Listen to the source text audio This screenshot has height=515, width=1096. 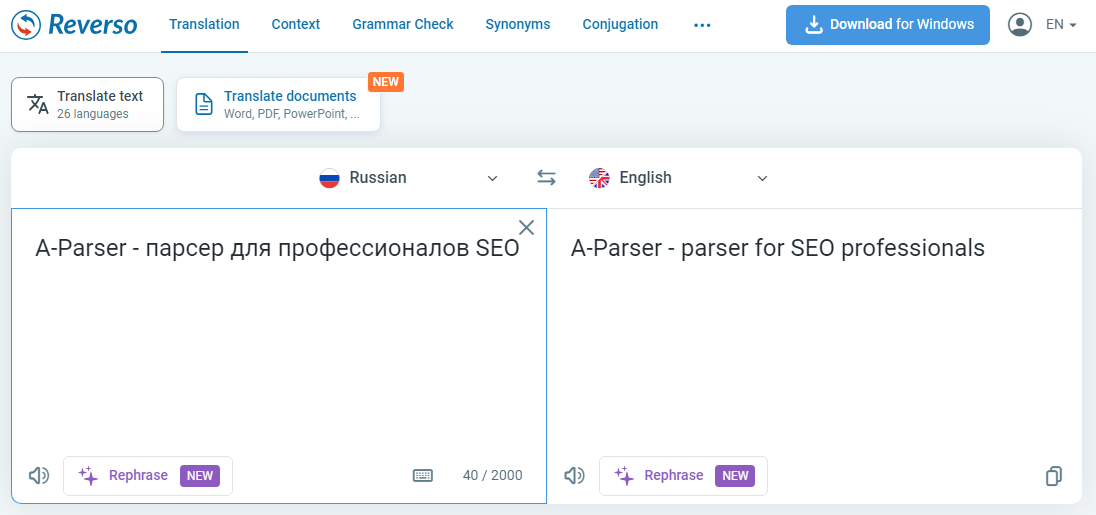38,476
